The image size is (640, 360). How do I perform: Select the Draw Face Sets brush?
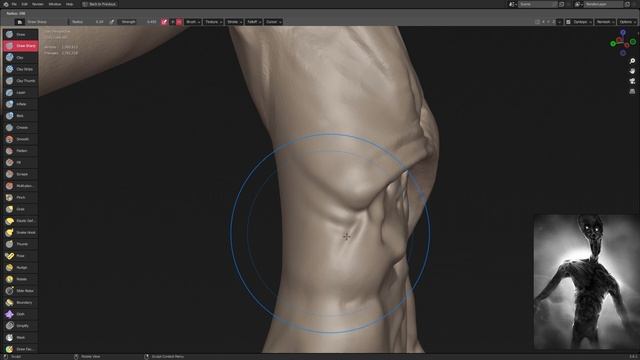tap(20, 349)
